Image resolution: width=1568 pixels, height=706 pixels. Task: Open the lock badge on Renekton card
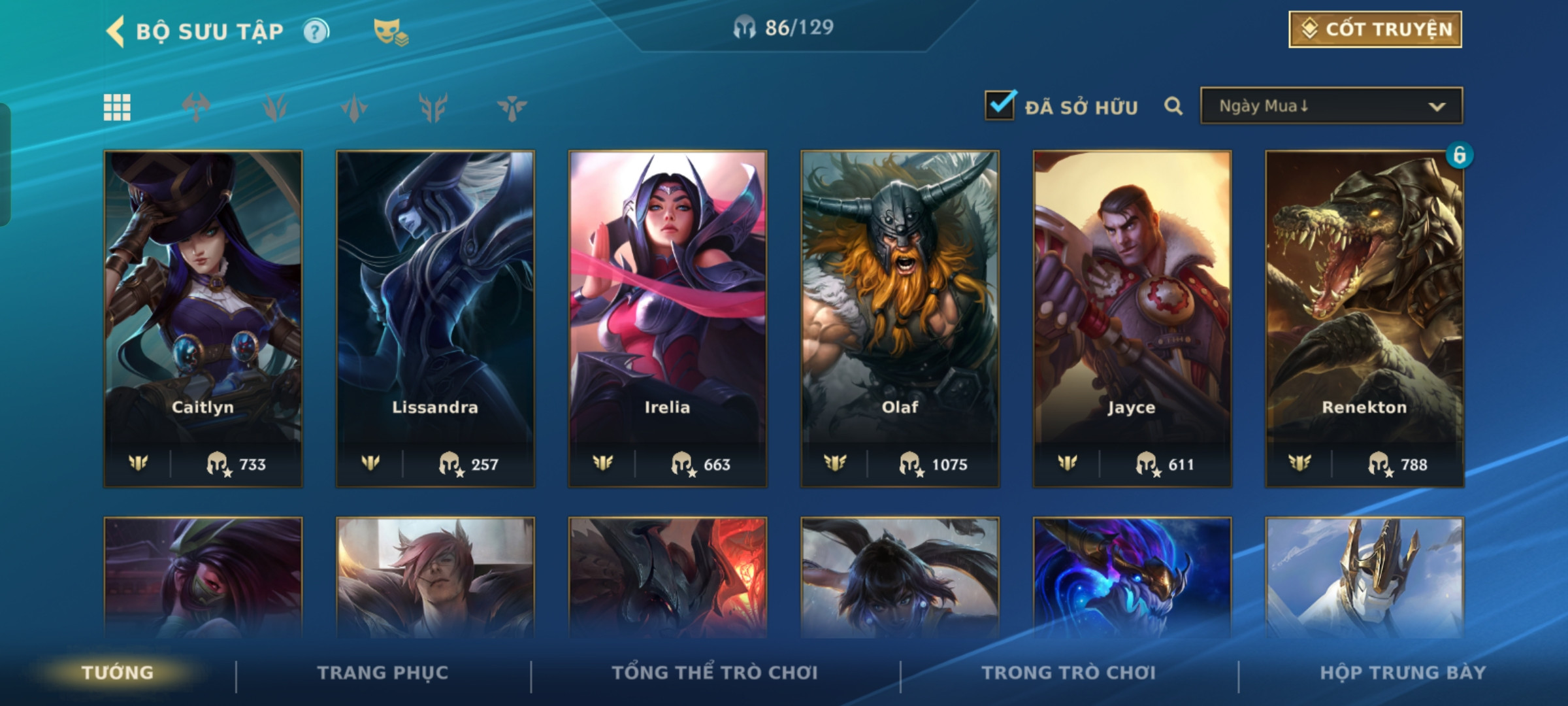tap(1459, 155)
